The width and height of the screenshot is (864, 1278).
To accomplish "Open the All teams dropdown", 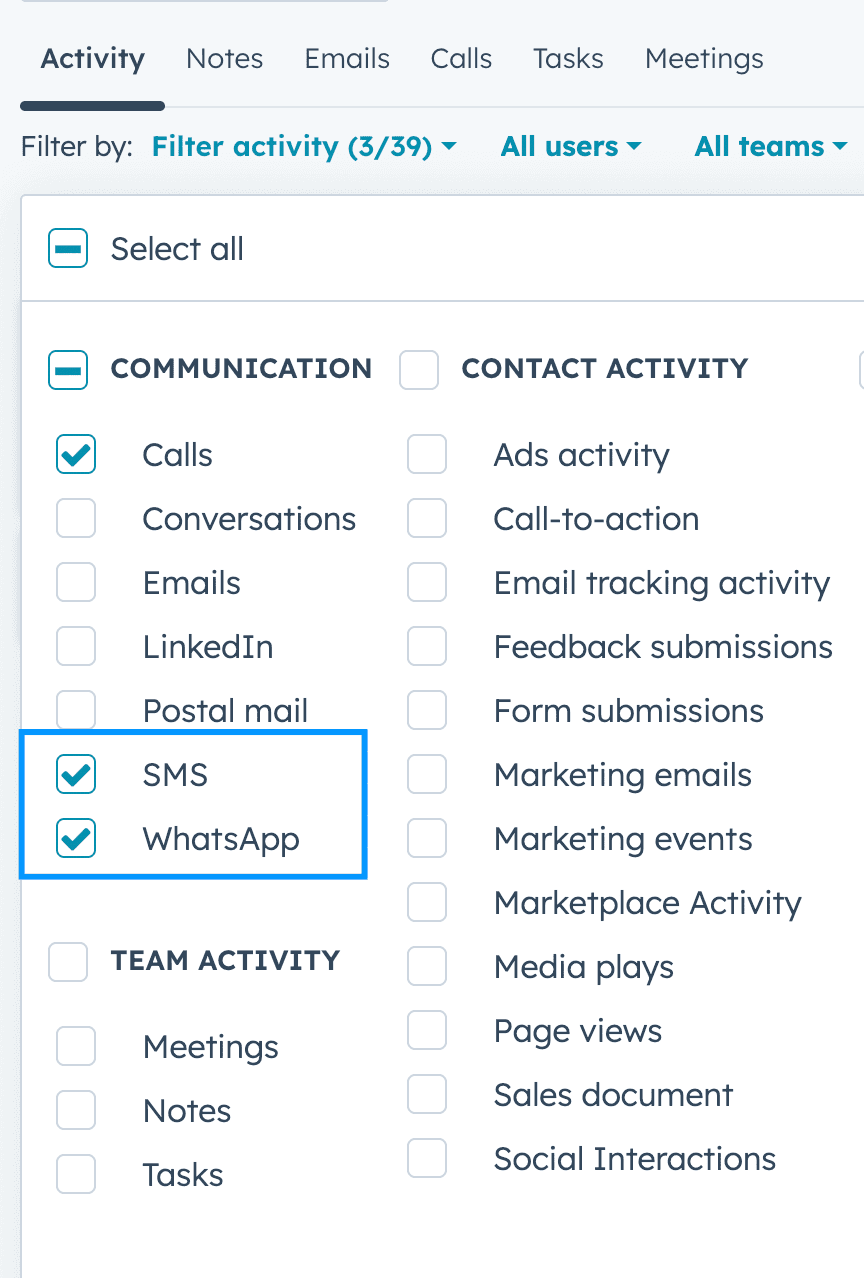I will (771, 147).
